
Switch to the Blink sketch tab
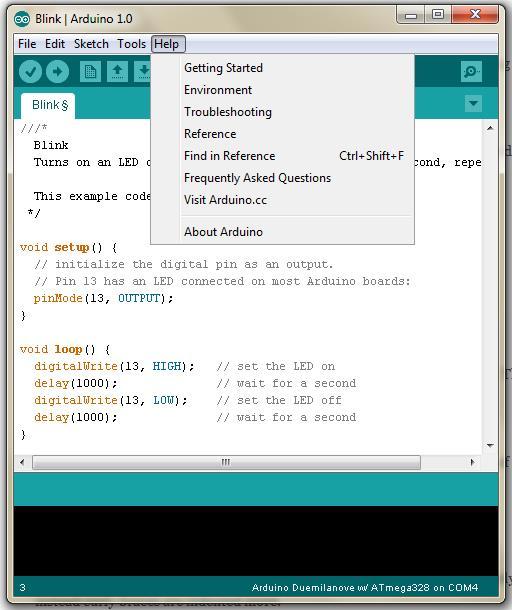[x=48, y=105]
